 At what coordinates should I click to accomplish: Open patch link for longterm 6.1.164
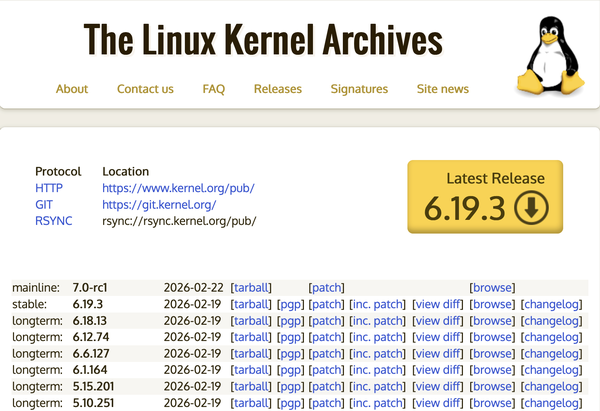point(326,370)
